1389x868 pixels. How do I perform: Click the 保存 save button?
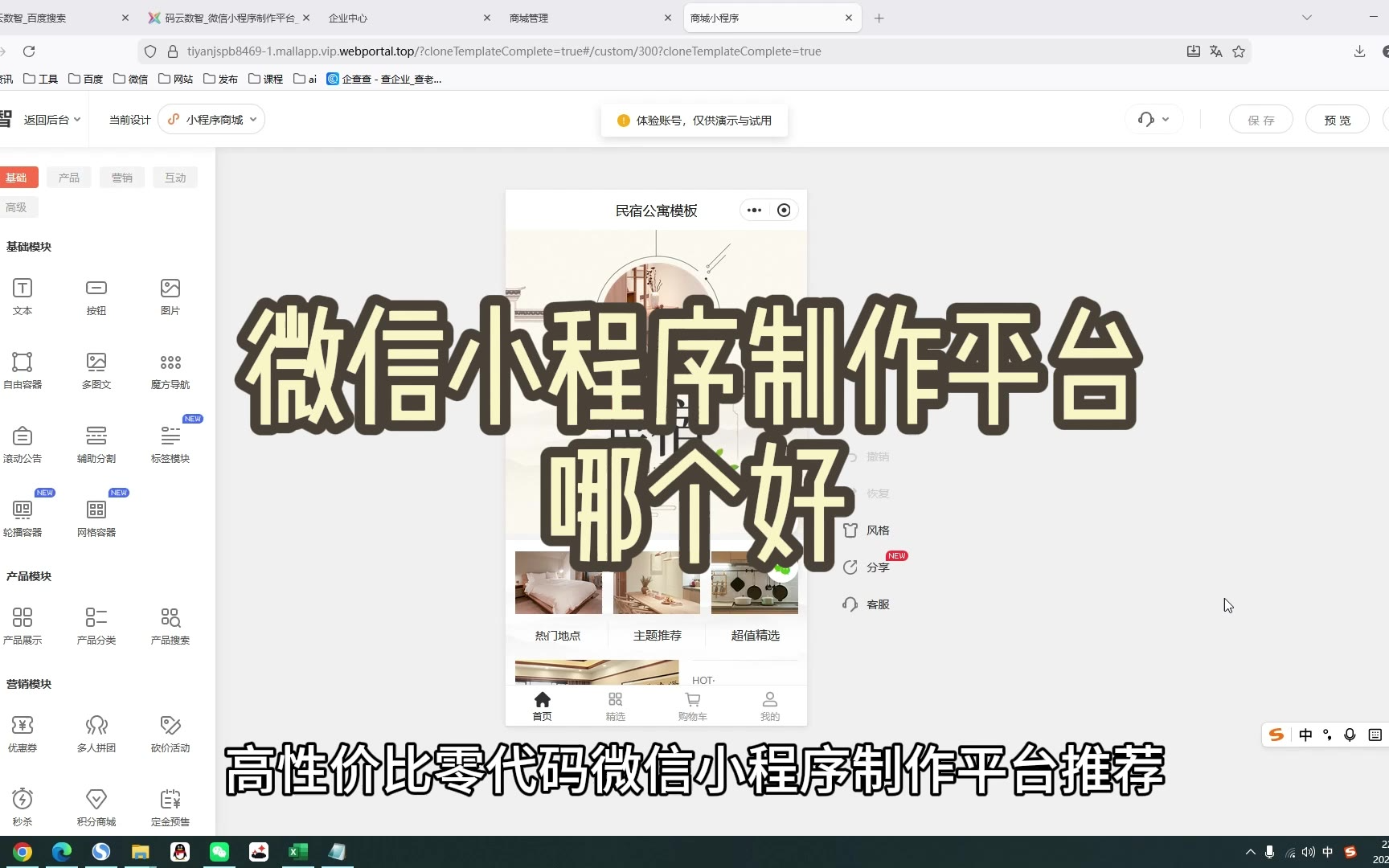tap(1260, 120)
